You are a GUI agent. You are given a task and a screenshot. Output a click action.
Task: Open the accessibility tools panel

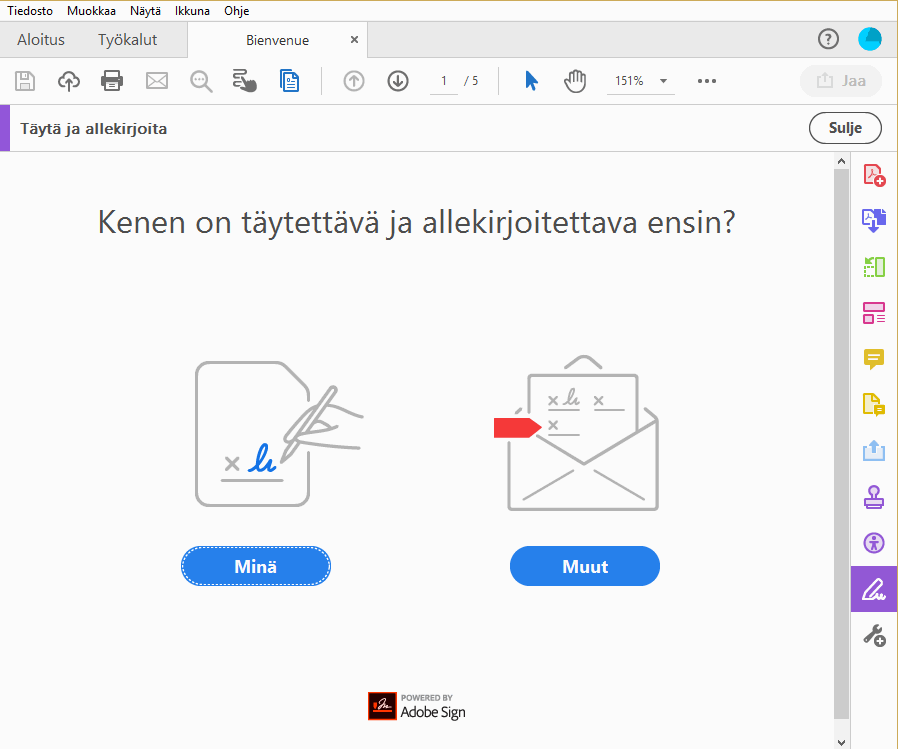point(873,542)
